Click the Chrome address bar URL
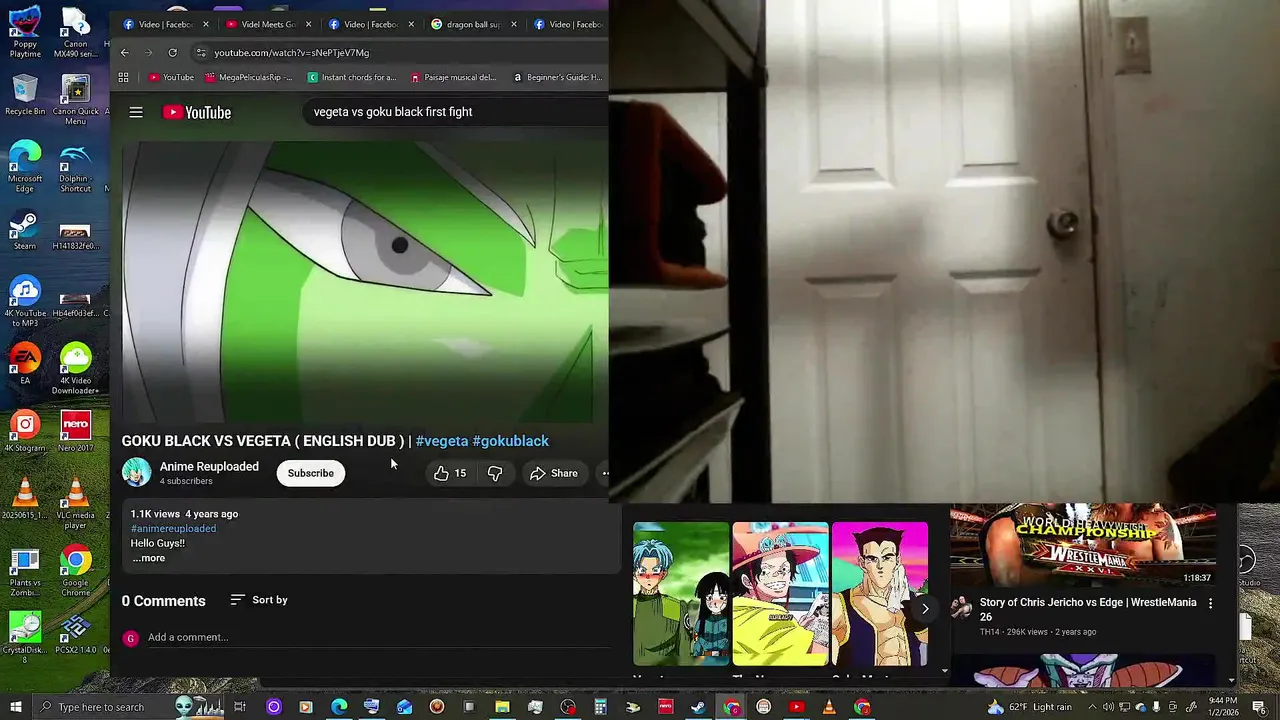The image size is (1280, 720). pyautogui.click(x=292, y=52)
